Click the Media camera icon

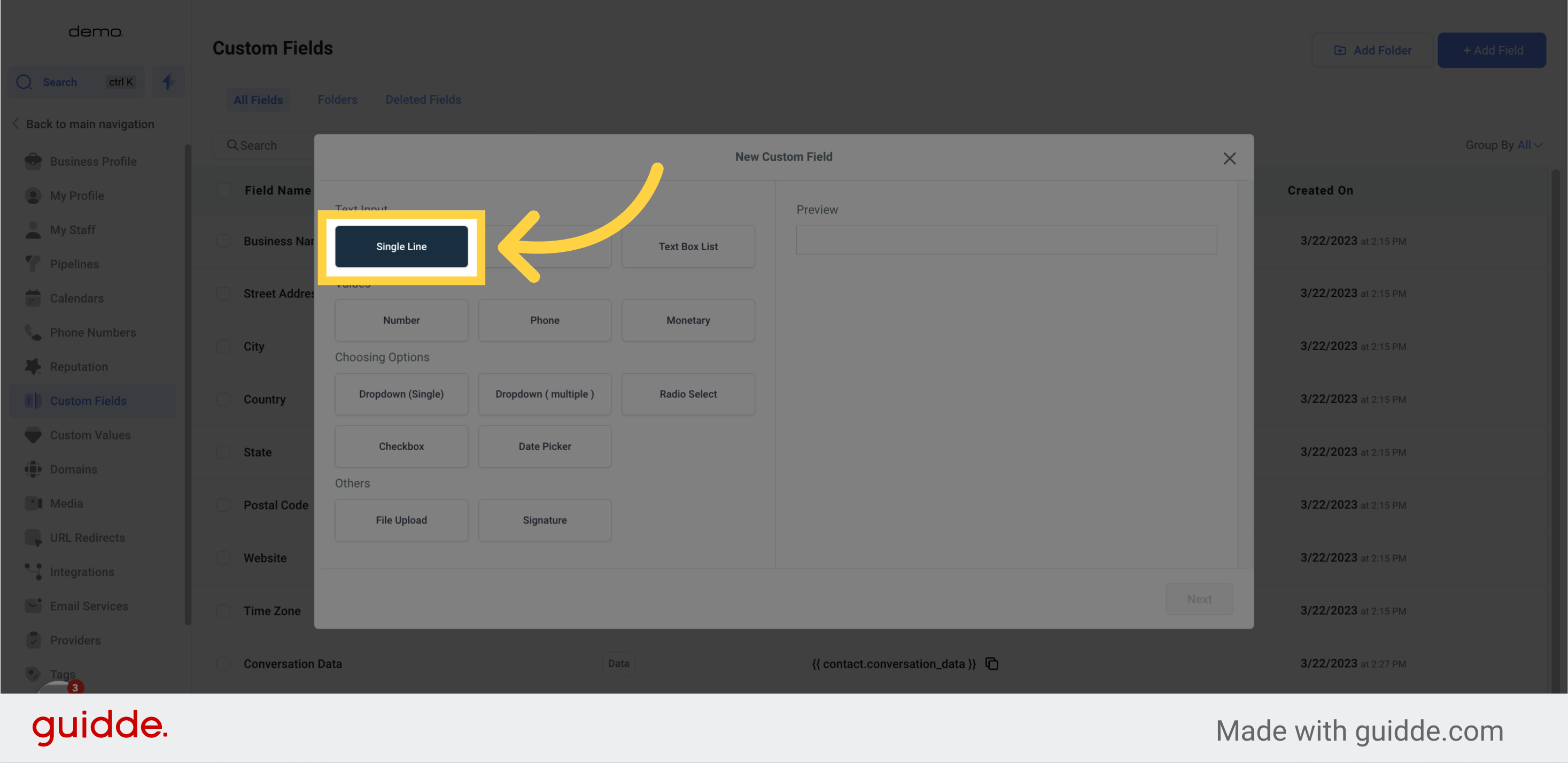33,503
